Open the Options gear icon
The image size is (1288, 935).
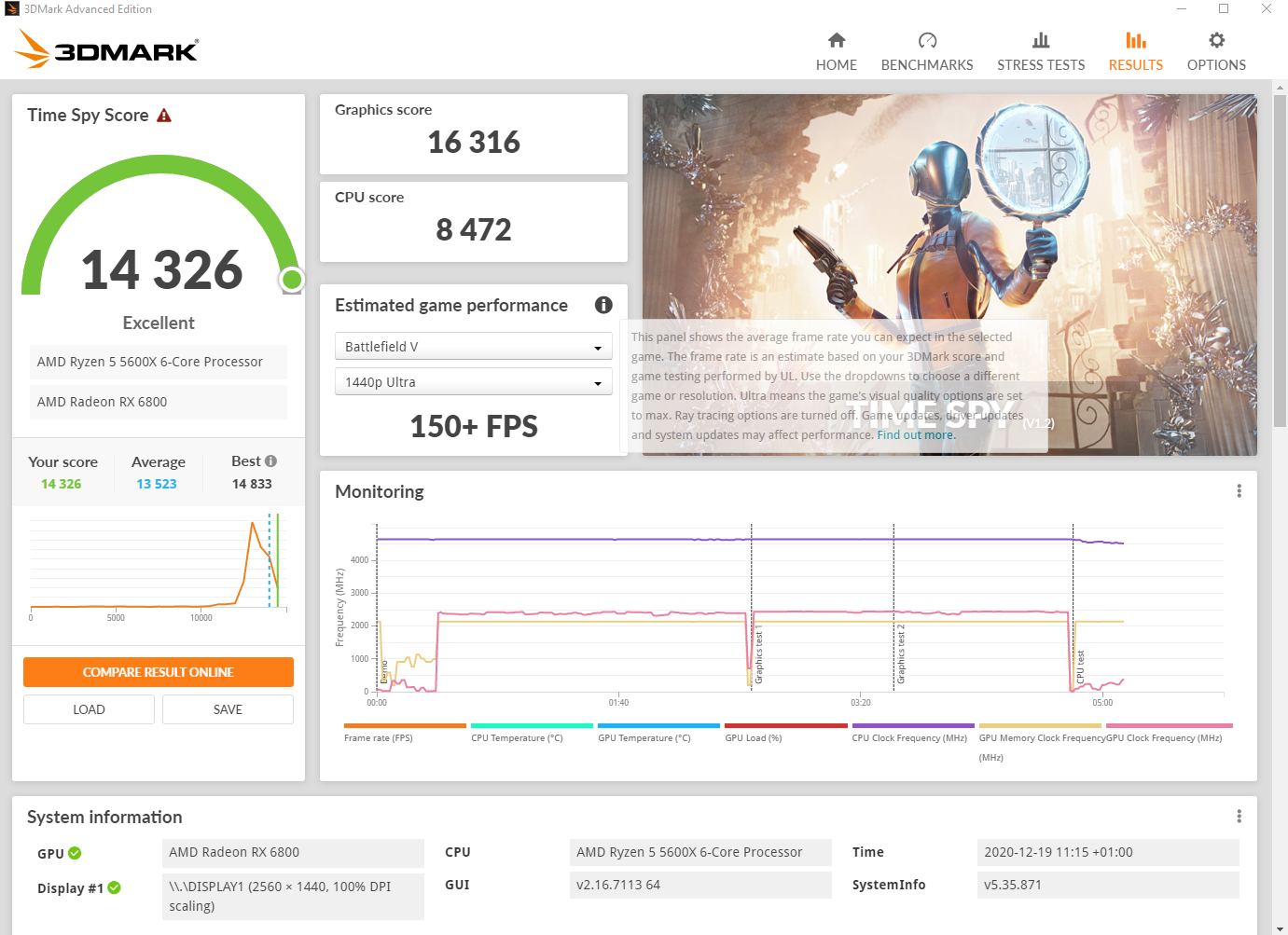coord(1216,40)
